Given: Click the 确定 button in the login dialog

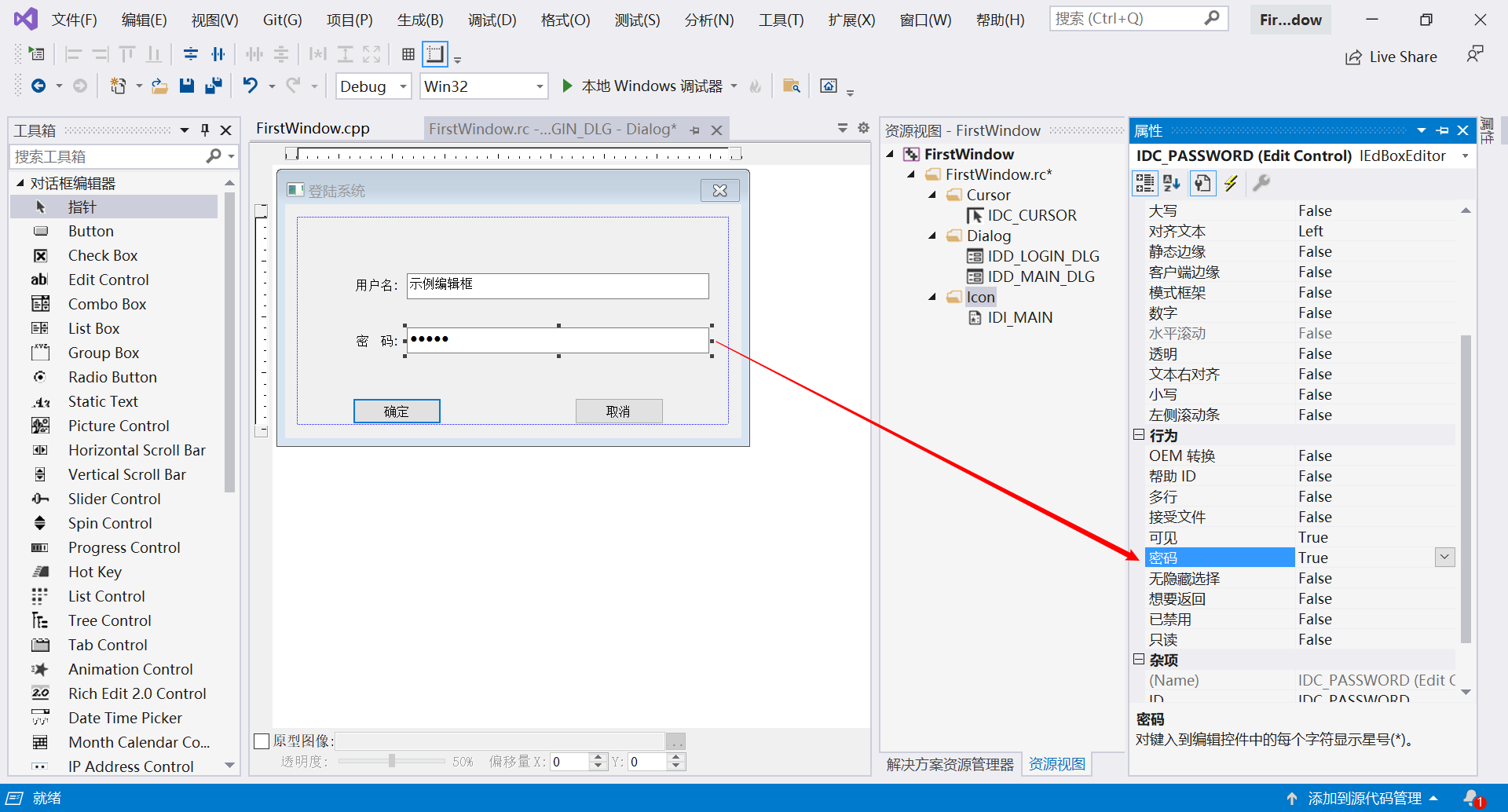Looking at the screenshot, I should (397, 411).
